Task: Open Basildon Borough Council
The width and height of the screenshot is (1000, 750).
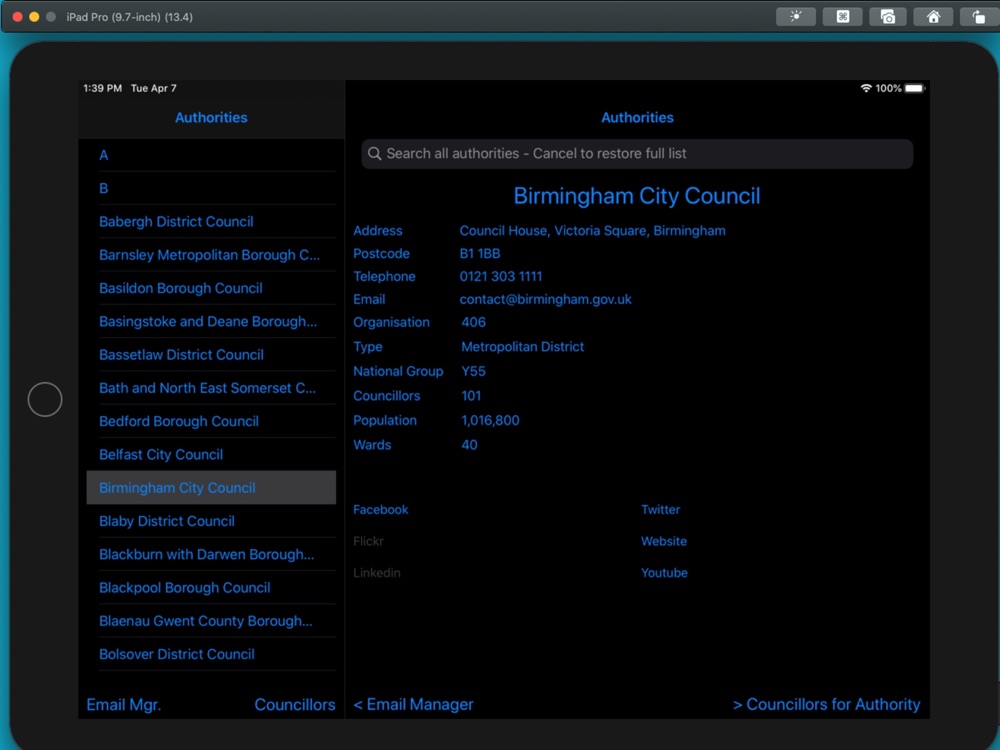Action: [211, 288]
